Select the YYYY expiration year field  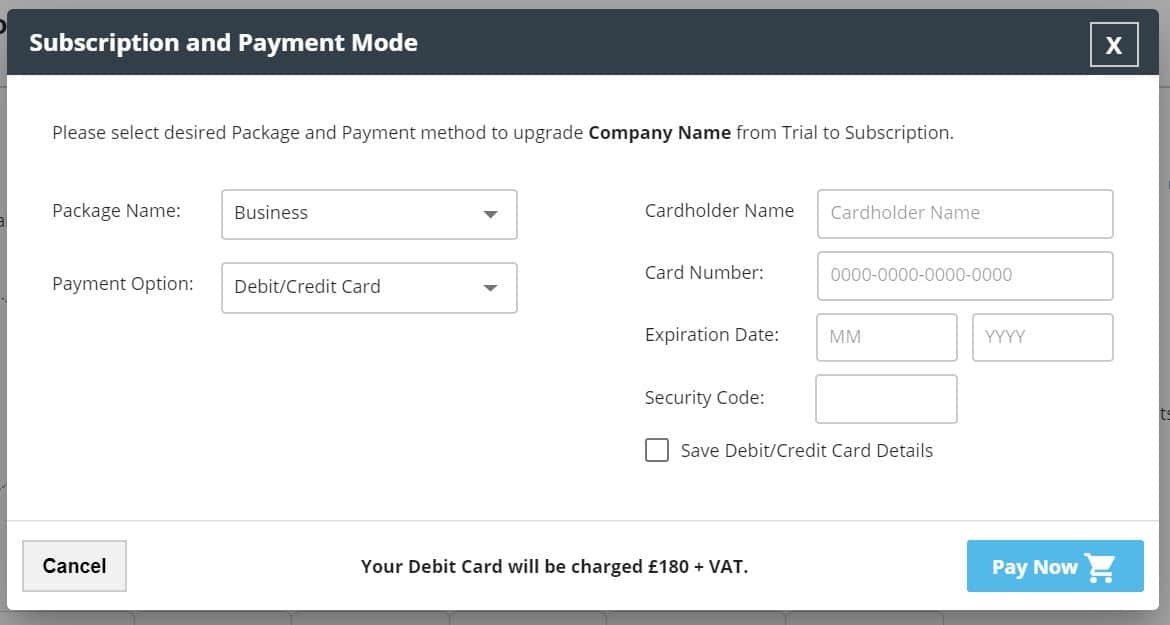[x=1042, y=337]
